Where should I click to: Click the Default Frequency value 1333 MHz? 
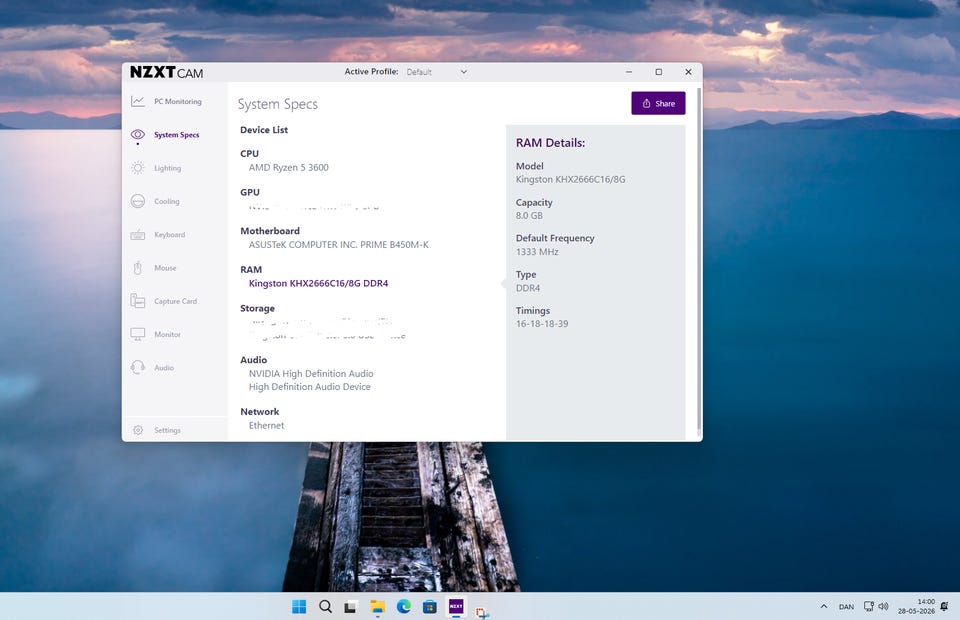(x=537, y=252)
